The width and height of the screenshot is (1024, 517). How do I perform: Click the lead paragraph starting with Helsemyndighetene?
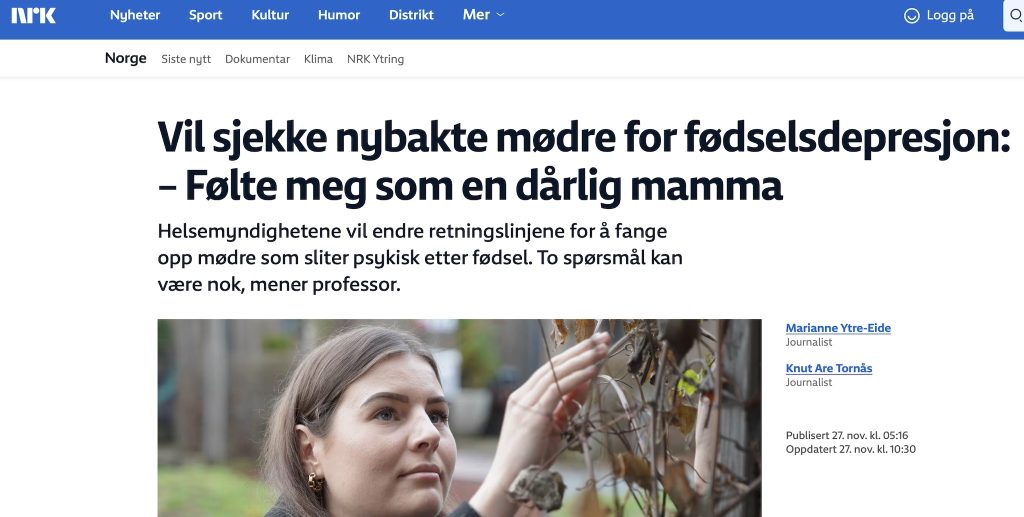[x=420, y=257]
